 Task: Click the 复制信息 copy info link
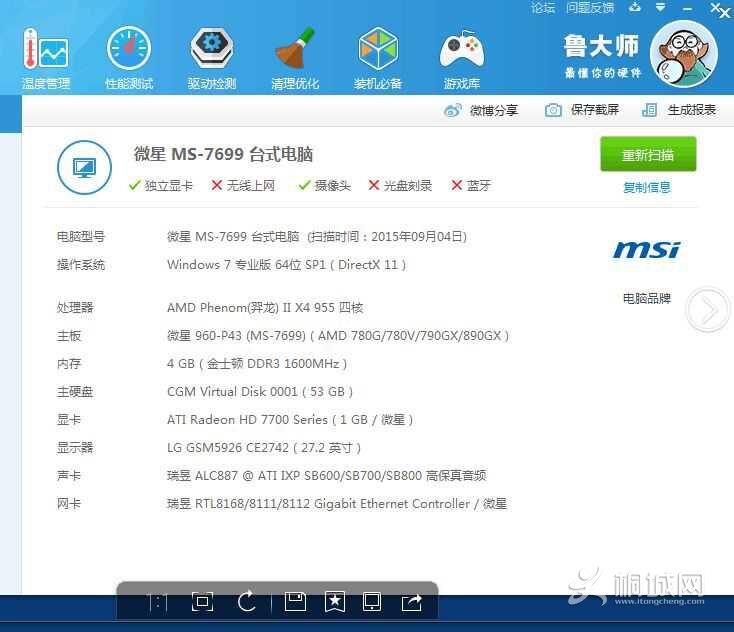647,188
